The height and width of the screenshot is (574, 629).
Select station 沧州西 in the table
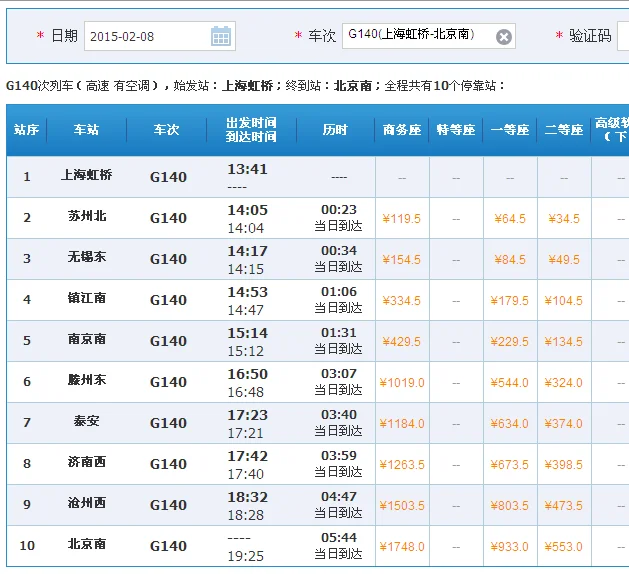[87, 503]
